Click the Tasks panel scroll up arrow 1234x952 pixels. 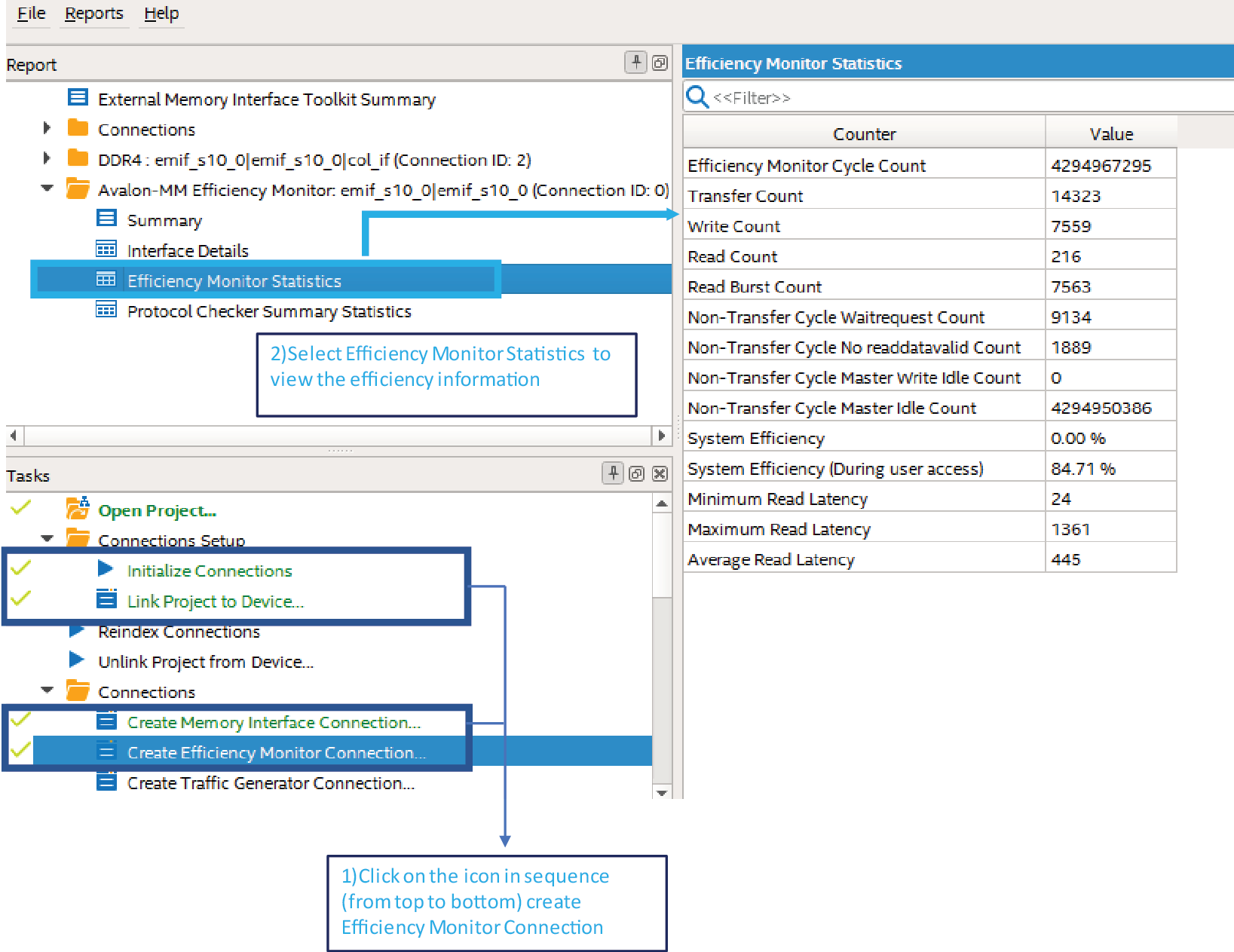click(662, 504)
